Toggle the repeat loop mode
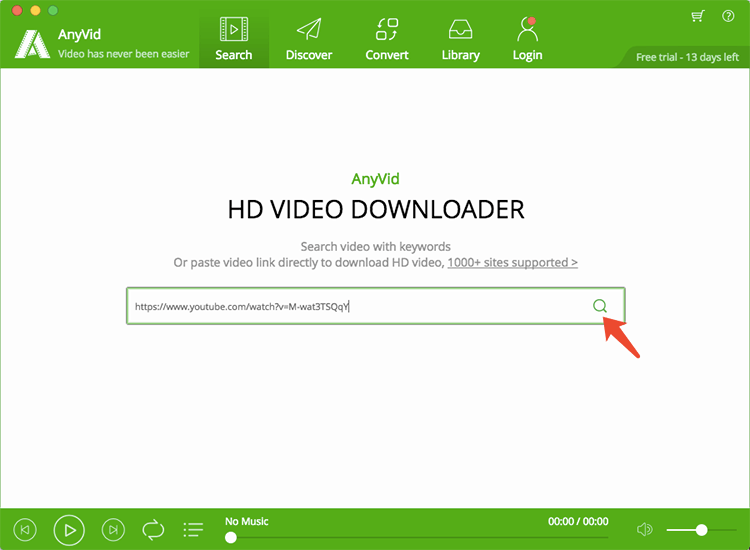750x550 pixels. coord(153,530)
